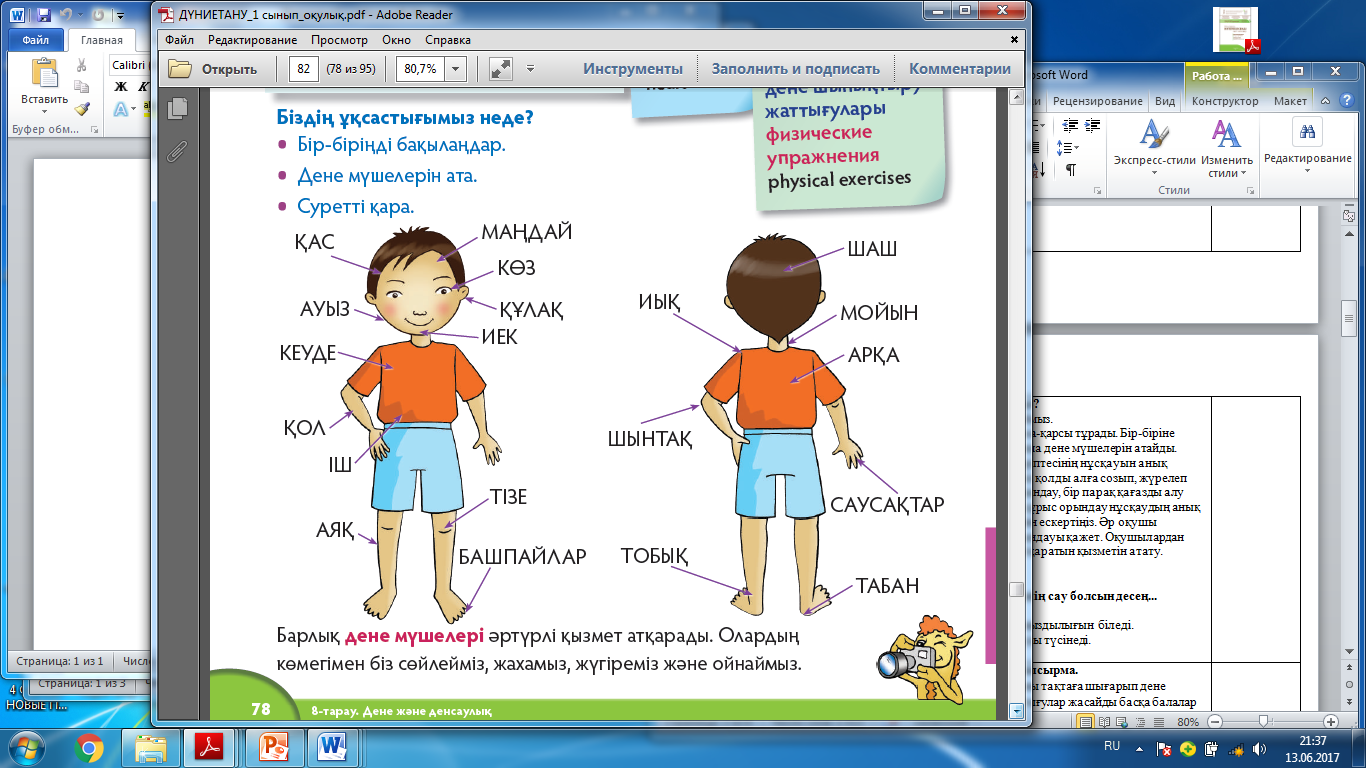Click the page number field showing 82
This screenshot has height=768, width=1366.
point(304,69)
